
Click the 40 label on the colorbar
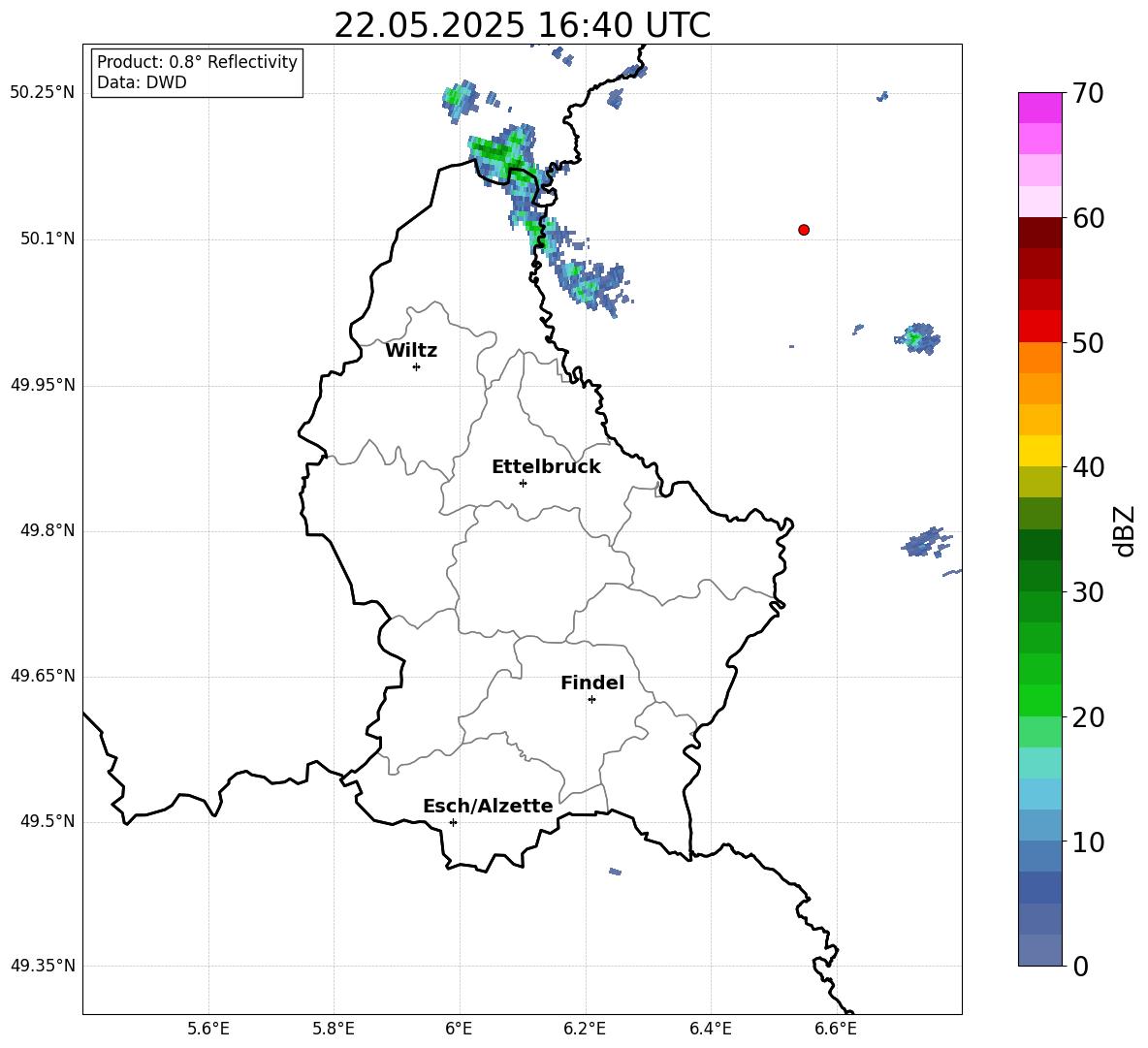1088,467
